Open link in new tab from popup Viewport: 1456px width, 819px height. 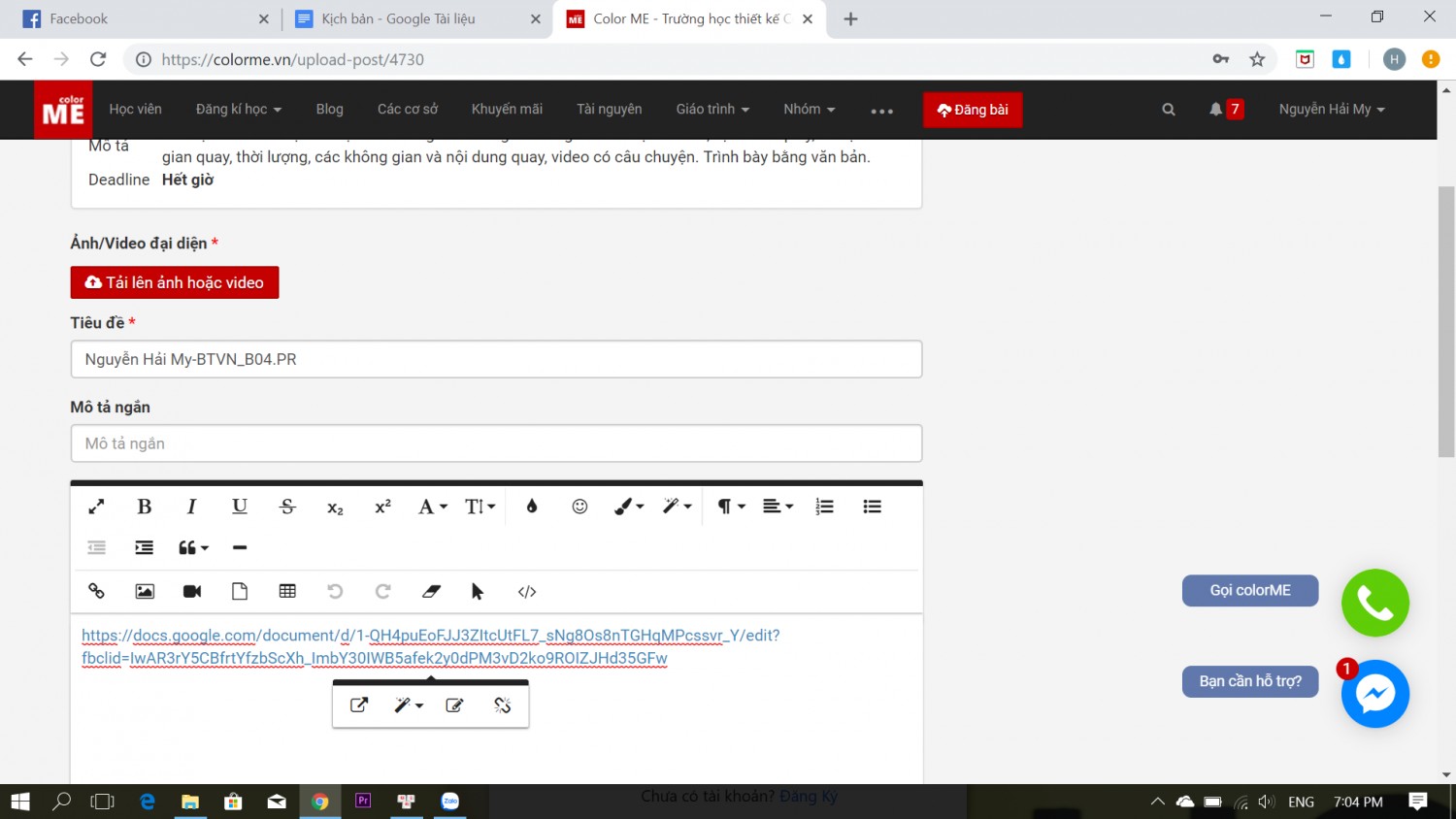(x=359, y=705)
